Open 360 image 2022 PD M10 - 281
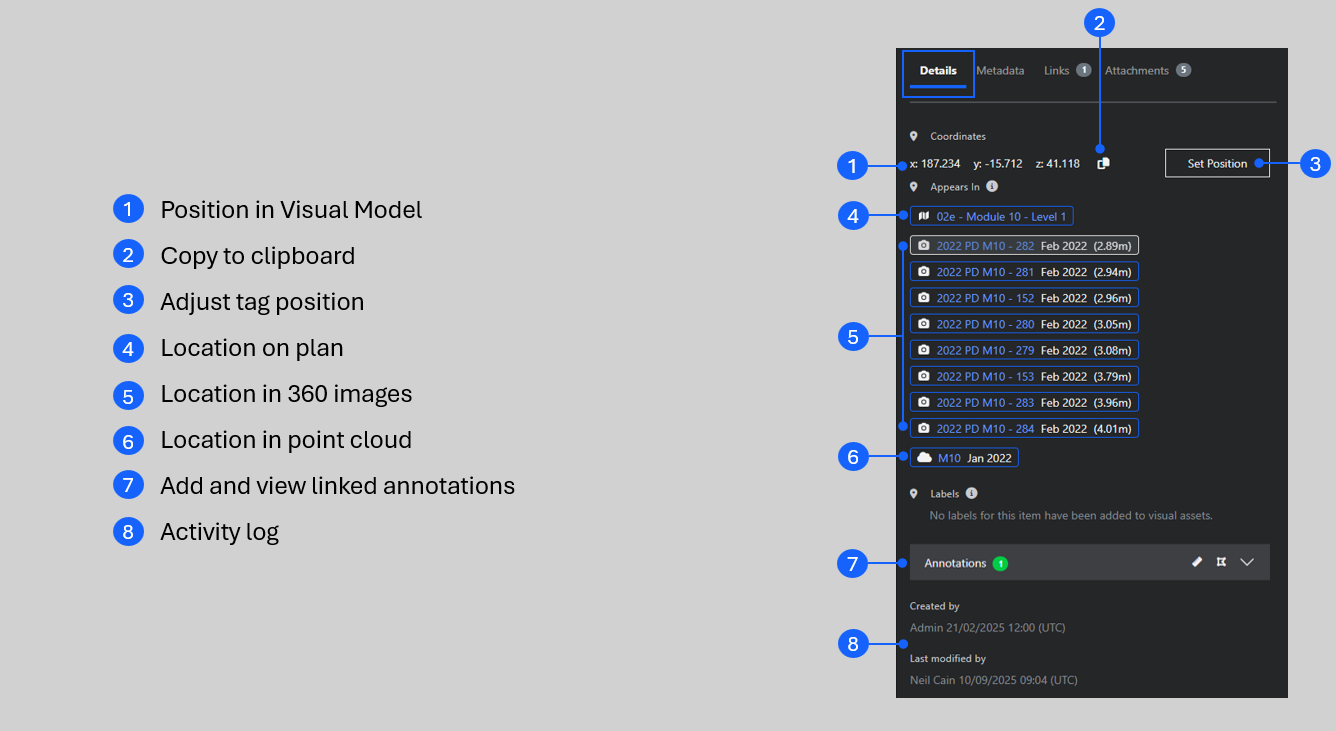This screenshot has height=731, width=1336. click(x=1024, y=271)
